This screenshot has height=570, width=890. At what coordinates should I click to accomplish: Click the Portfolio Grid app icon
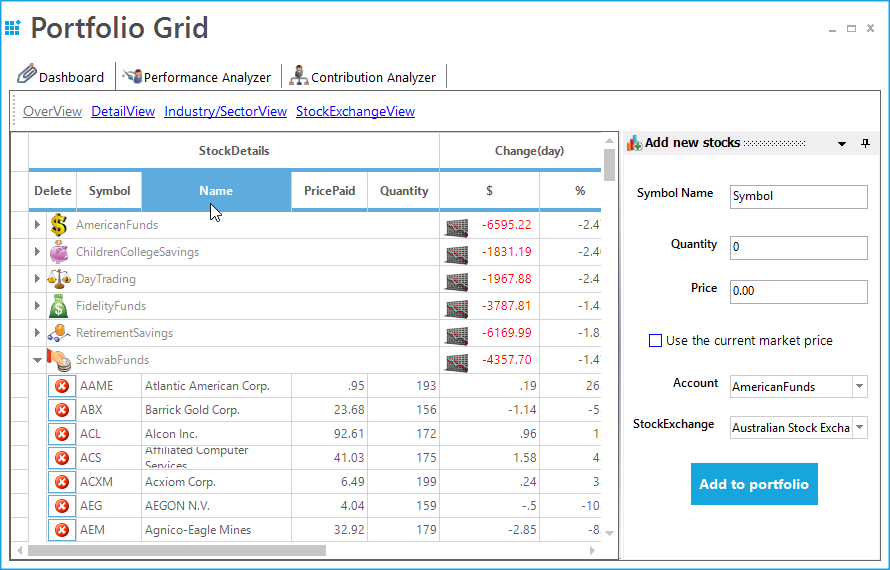point(12,28)
